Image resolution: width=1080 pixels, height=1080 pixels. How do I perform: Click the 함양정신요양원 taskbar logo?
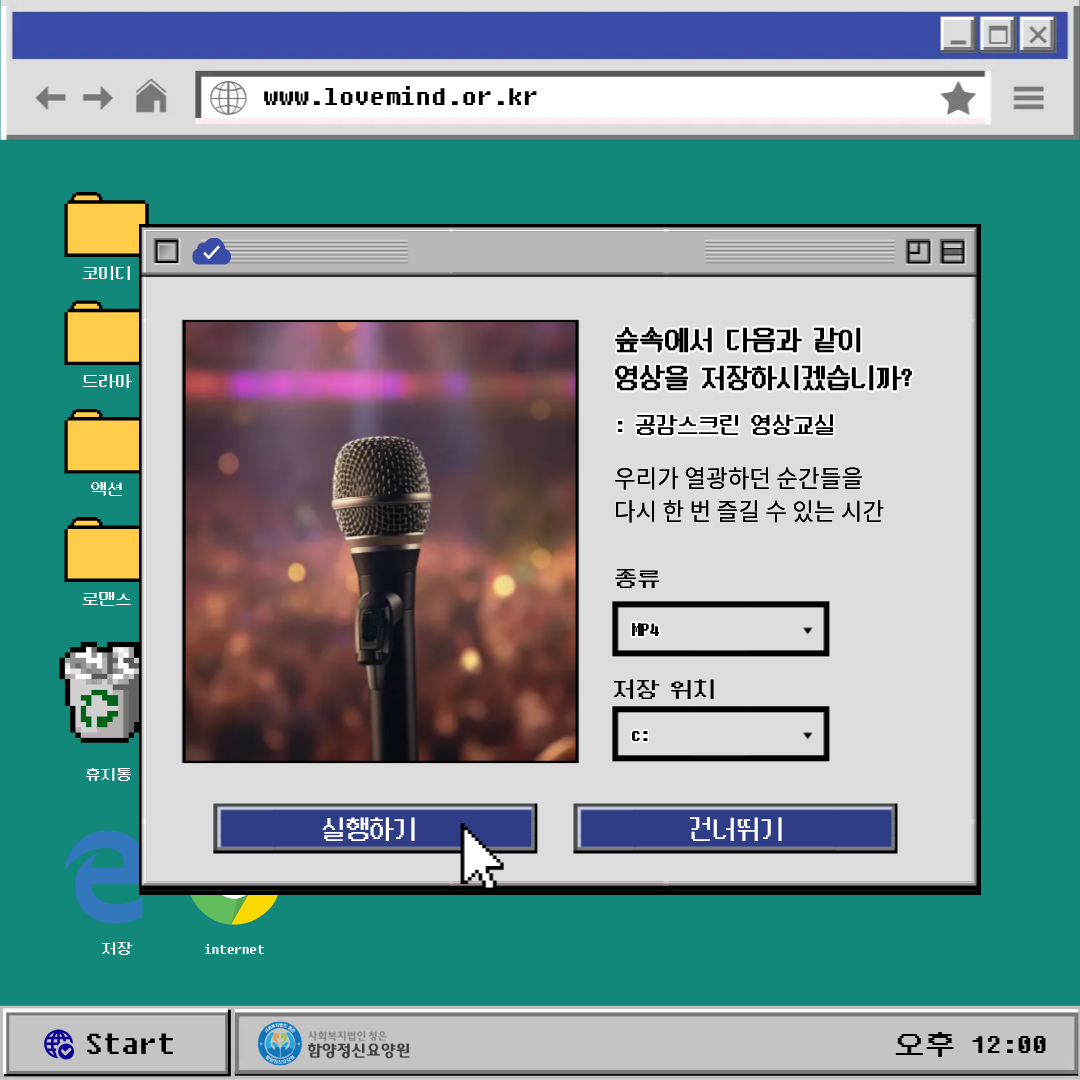click(x=335, y=1044)
